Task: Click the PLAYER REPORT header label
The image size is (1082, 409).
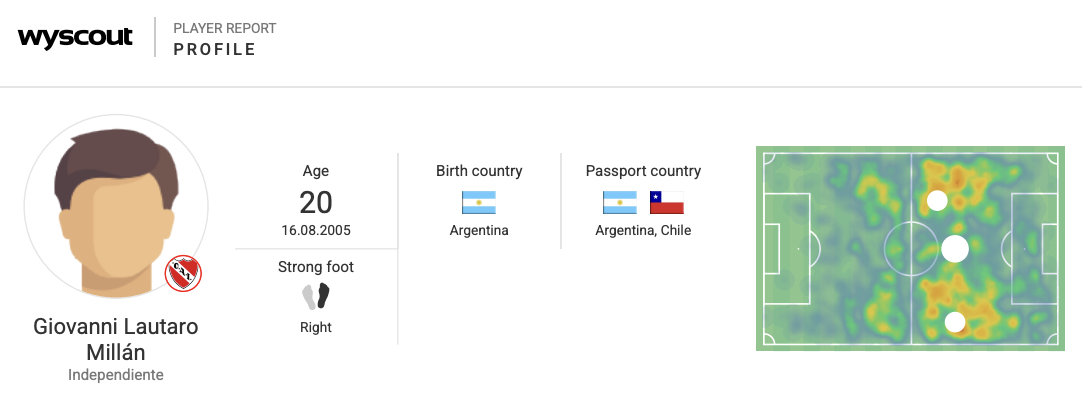Action: pyautogui.click(x=224, y=28)
